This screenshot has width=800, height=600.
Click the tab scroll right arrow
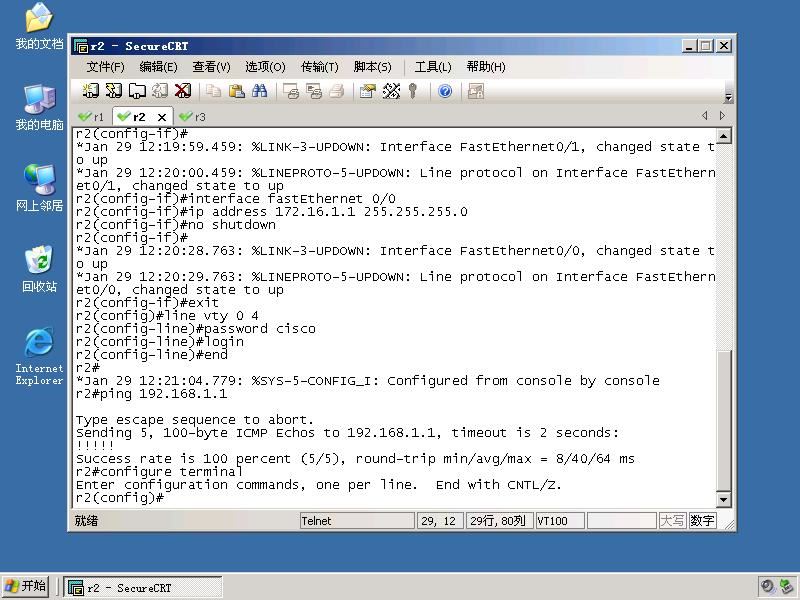tap(722, 116)
